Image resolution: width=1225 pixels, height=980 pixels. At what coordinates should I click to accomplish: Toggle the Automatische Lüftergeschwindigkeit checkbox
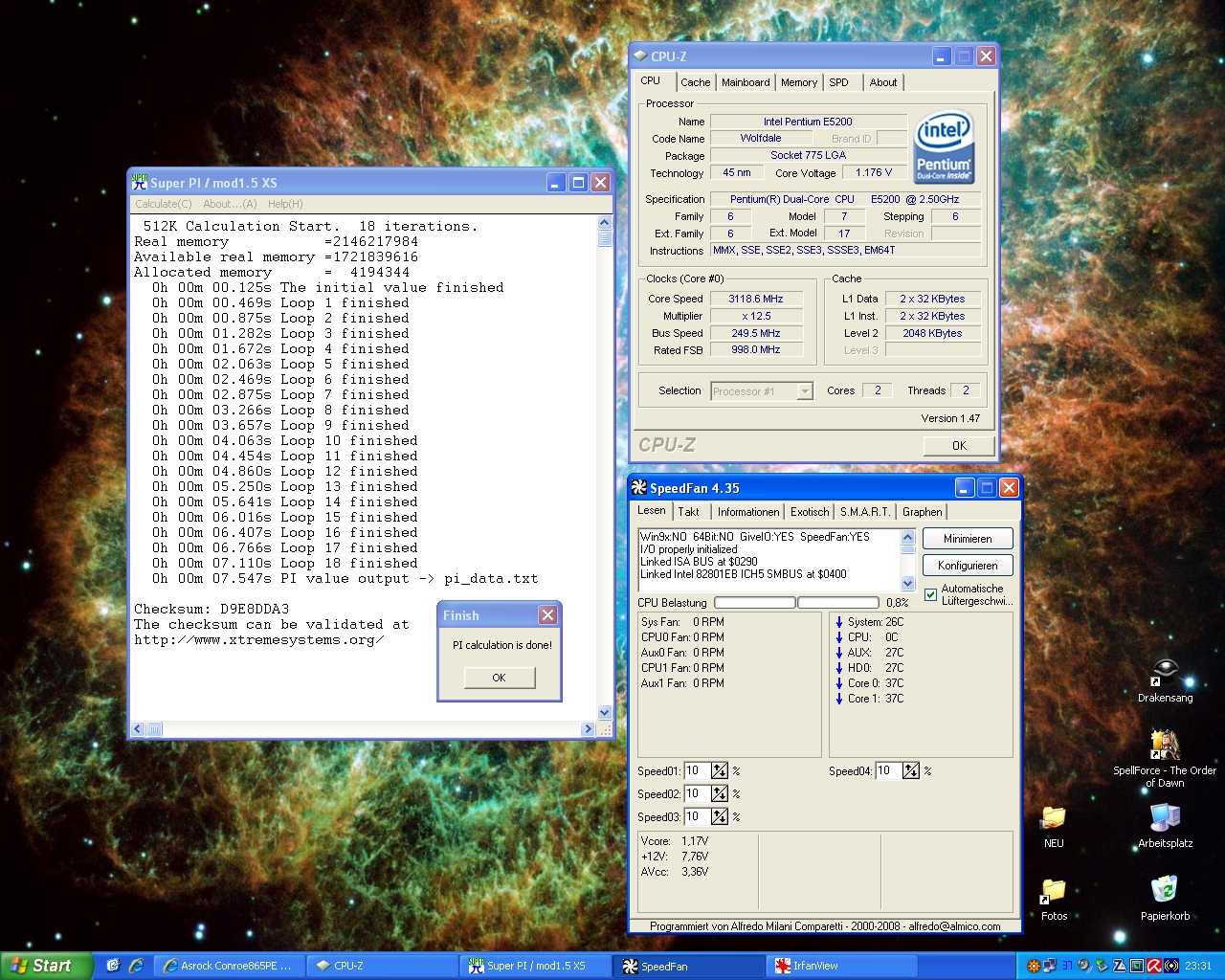pyautogui.click(x=931, y=595)
